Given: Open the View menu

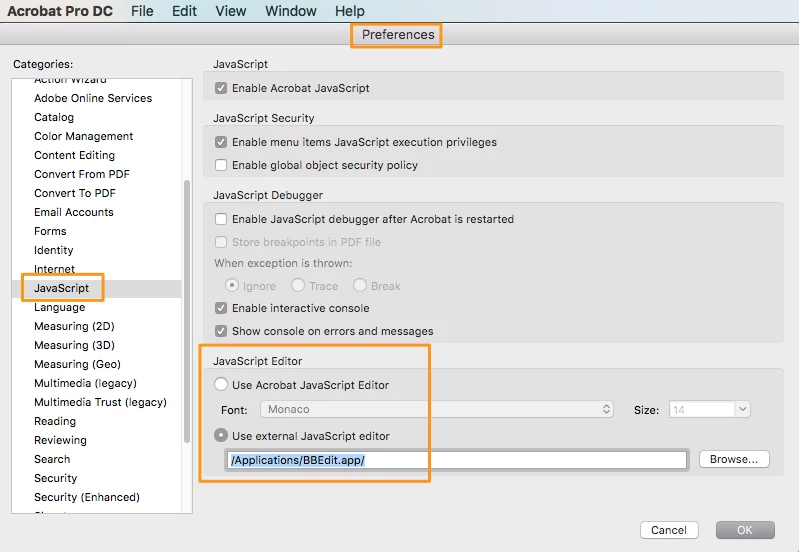Looking at the screenshot, I should 230,11.
